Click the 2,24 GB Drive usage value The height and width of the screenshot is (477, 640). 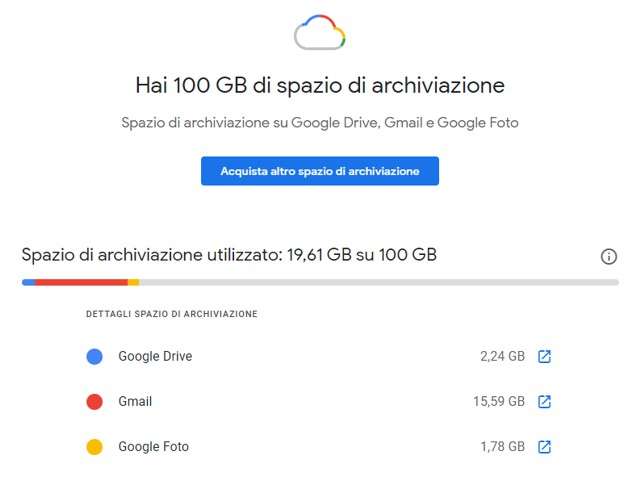502,357
